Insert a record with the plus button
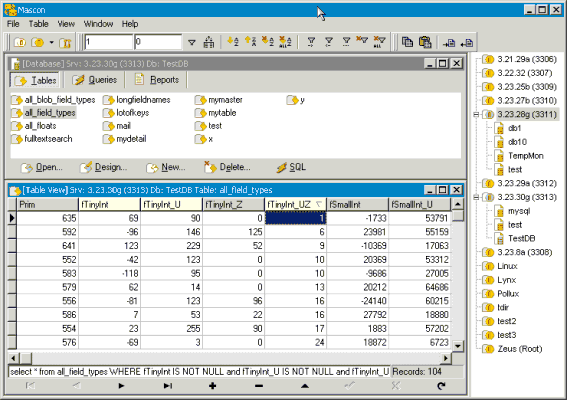Image resolution: width=567 pixels, height=400 pixels. (213, 386)
